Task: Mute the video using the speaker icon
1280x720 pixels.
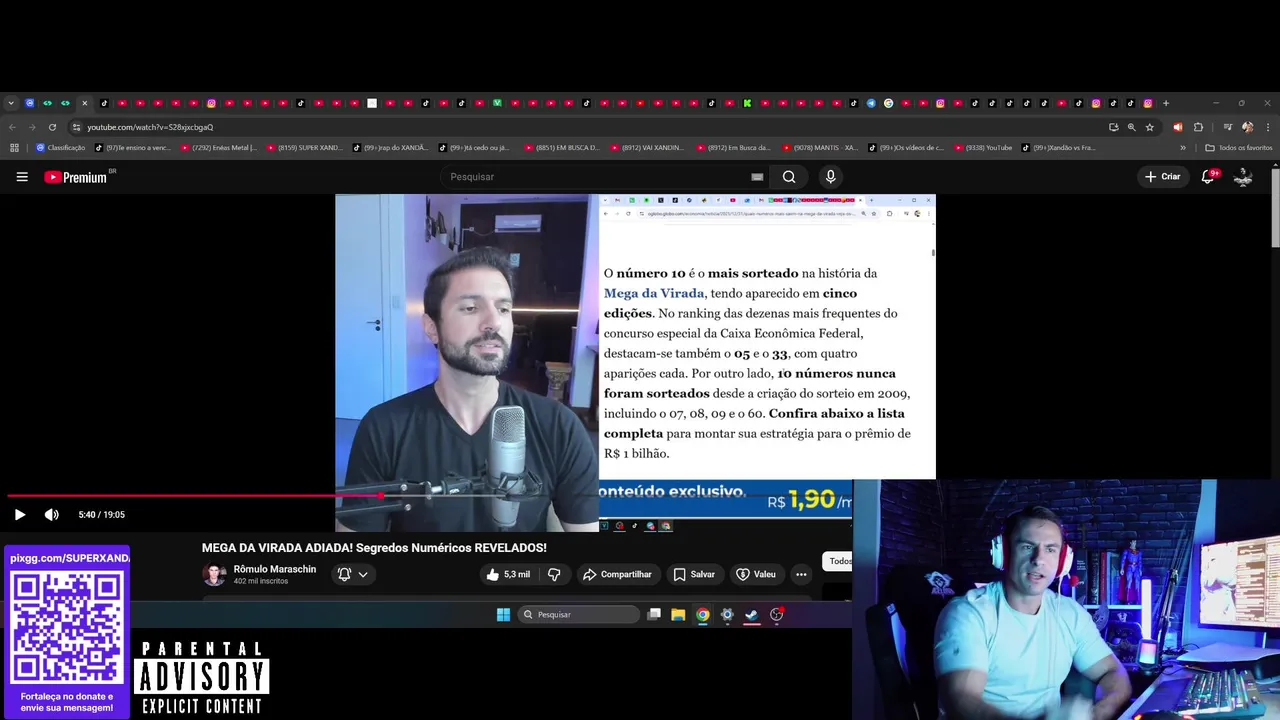Action: pyautogui.click(x=51, y=515)
